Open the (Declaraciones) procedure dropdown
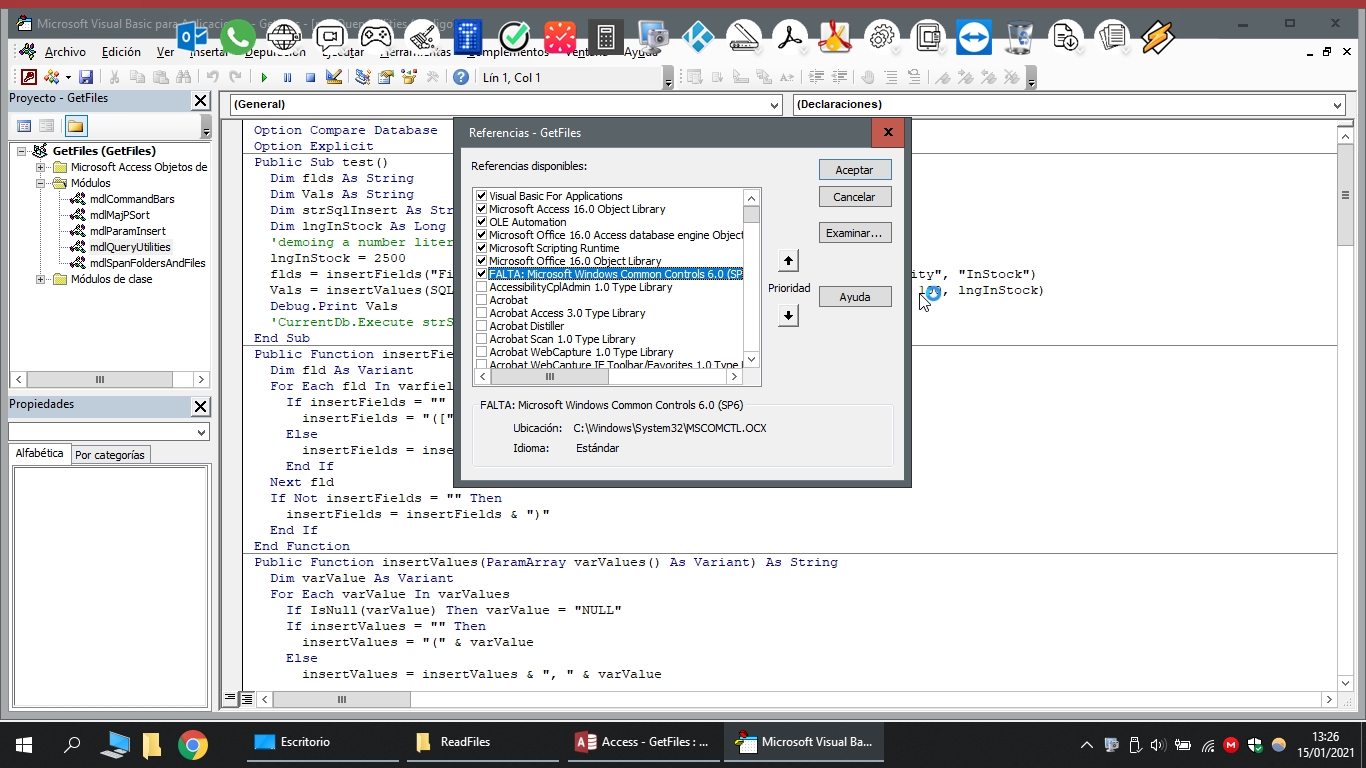 [1338, 105]
